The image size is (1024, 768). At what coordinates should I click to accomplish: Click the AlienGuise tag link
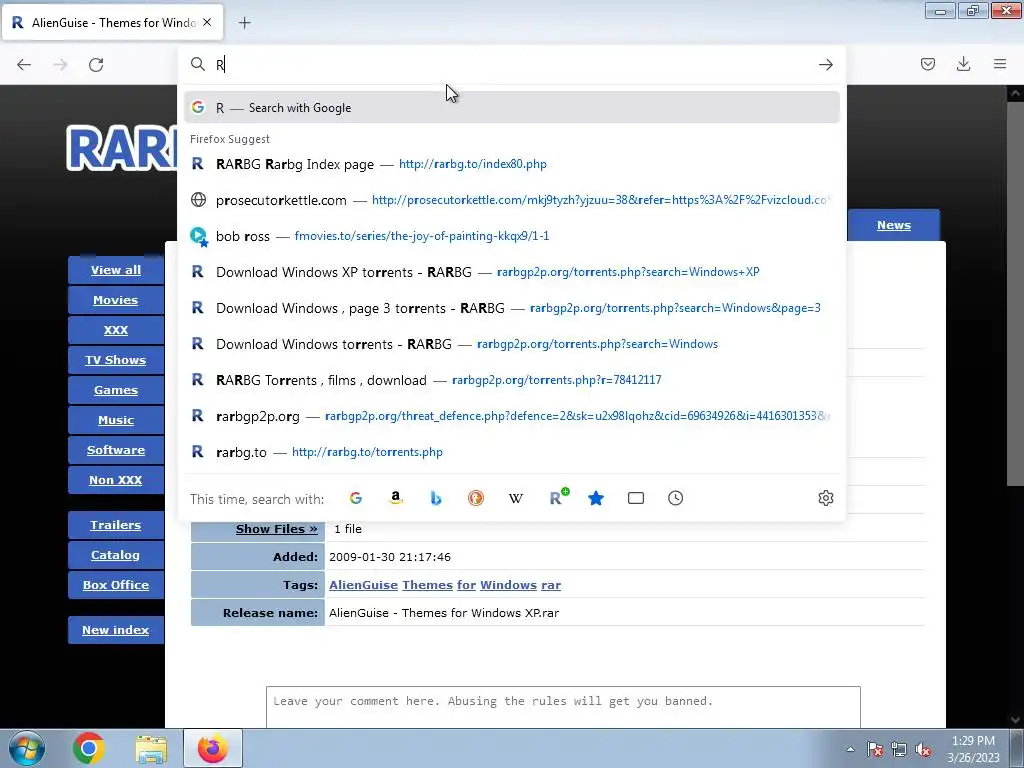[x=363, y=585]
